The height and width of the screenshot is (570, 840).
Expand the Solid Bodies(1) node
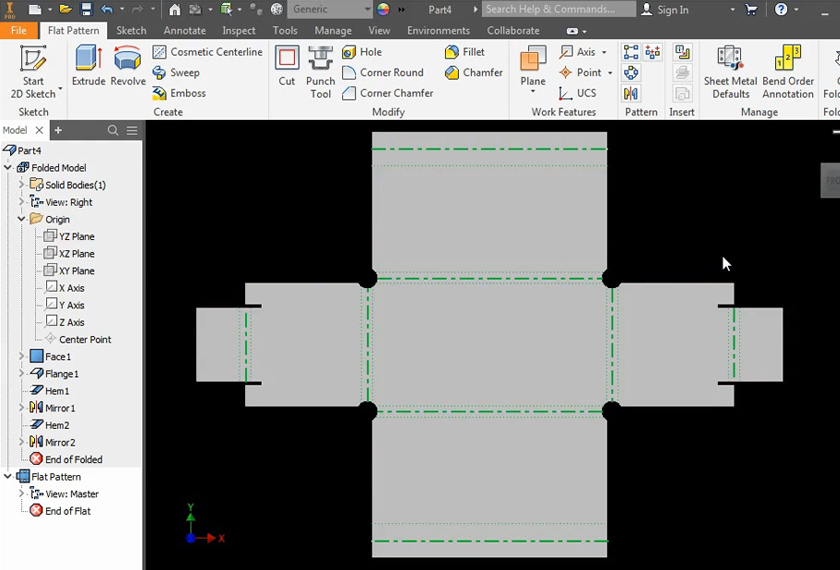22,185
